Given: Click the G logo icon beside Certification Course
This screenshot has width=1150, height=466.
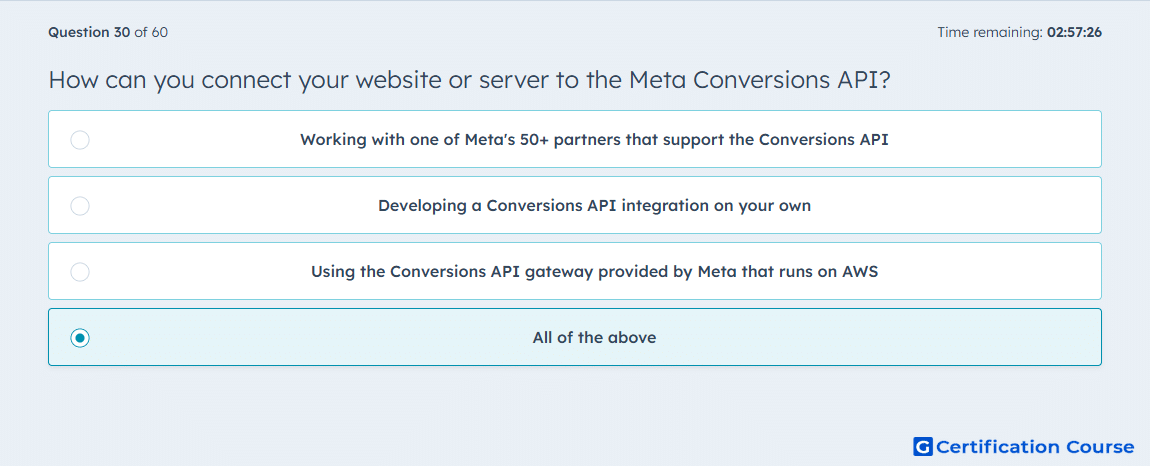Looking at the screenshot, I should point(923,446).
